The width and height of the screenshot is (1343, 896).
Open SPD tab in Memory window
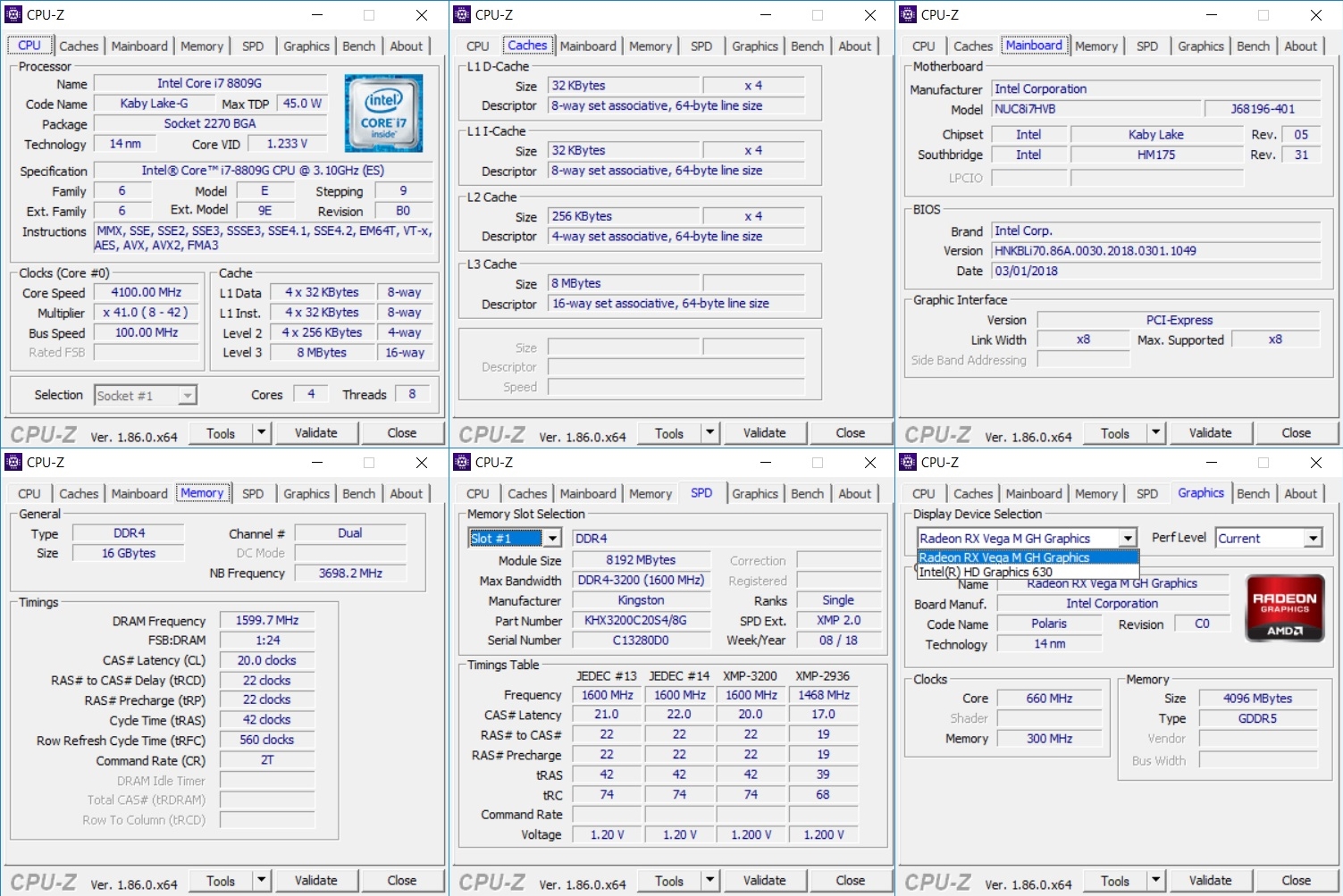[x=253, y=494]
